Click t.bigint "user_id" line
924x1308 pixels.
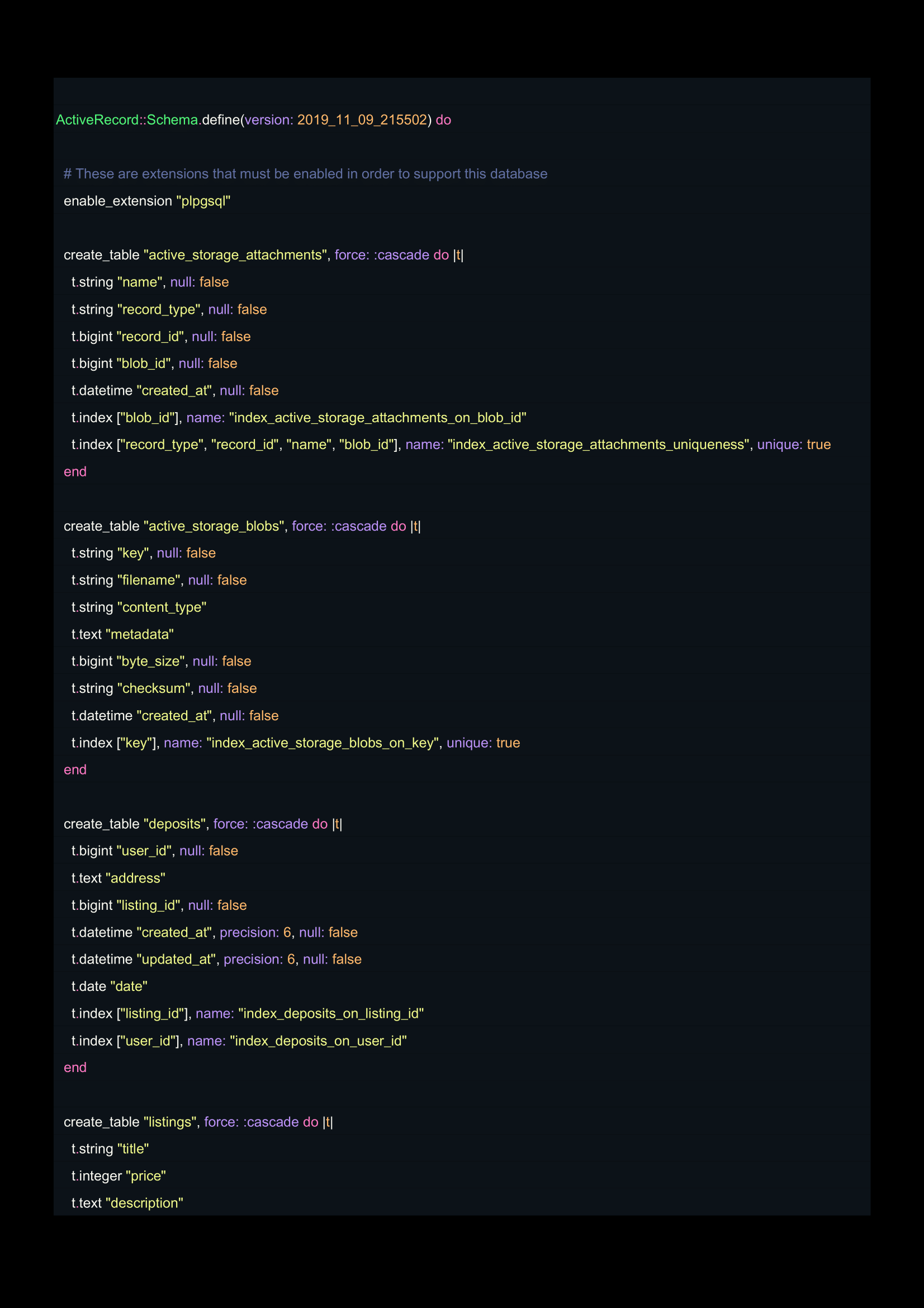coord(155,851)
